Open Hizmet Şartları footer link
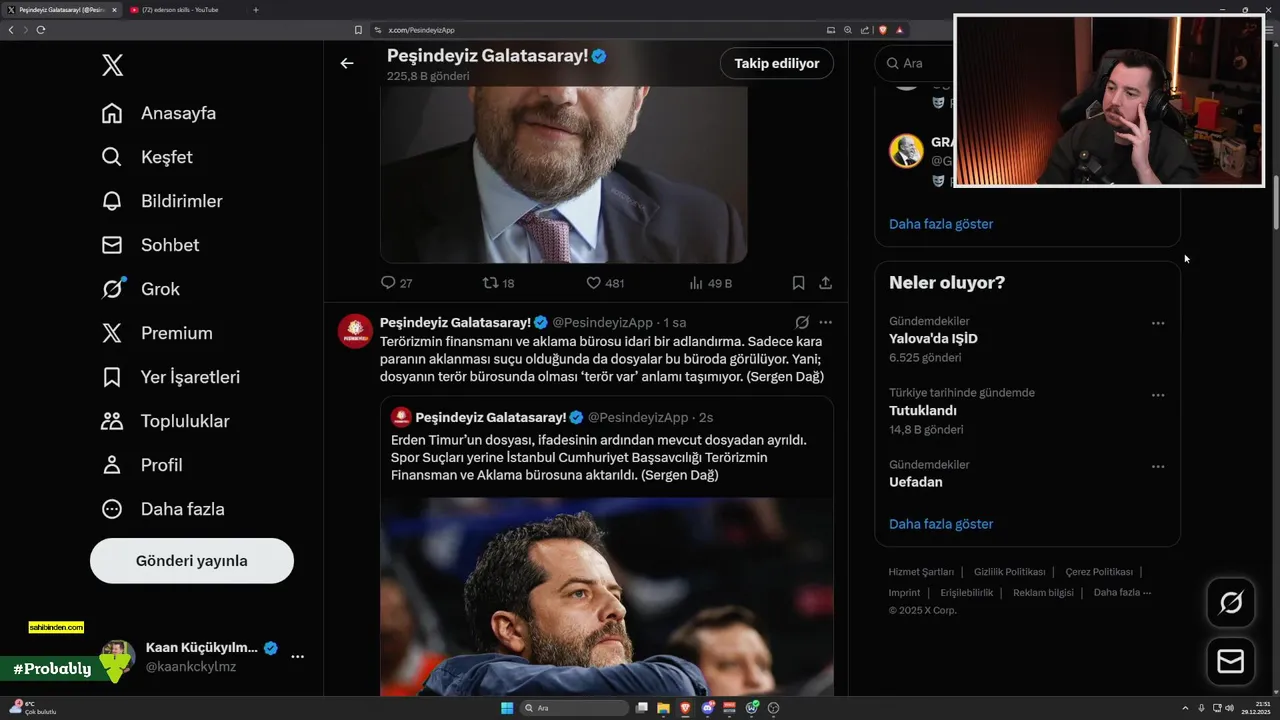The image size is (1280, 720). [x=921, y=572]
